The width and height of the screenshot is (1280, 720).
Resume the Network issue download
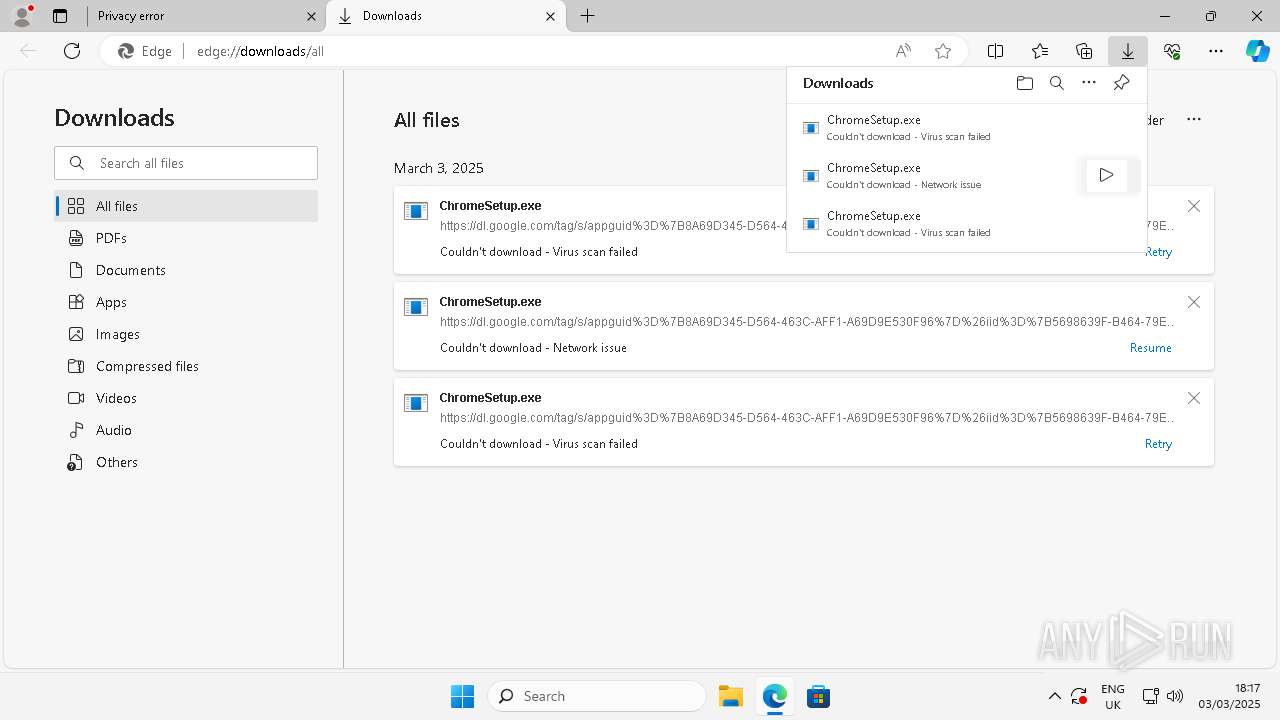1151,348
